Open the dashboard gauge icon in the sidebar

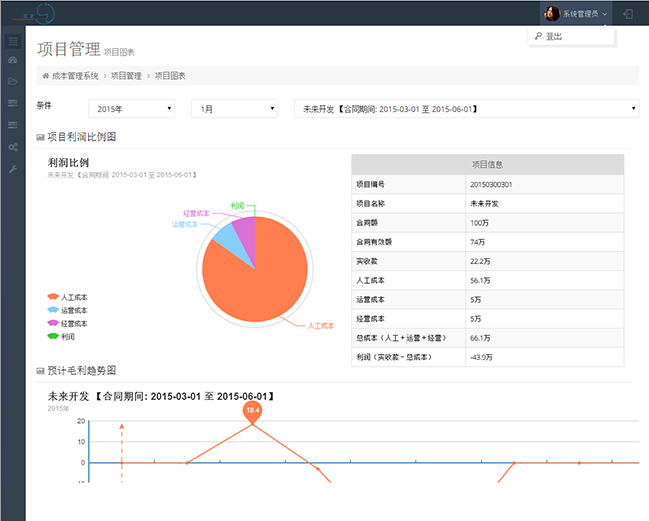(x=12, y=61)
